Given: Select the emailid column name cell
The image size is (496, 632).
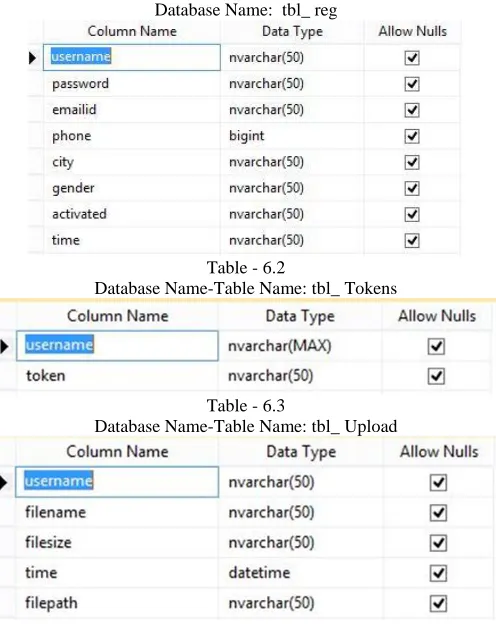Looking at the screenshot, I should (x=132, y=110).
